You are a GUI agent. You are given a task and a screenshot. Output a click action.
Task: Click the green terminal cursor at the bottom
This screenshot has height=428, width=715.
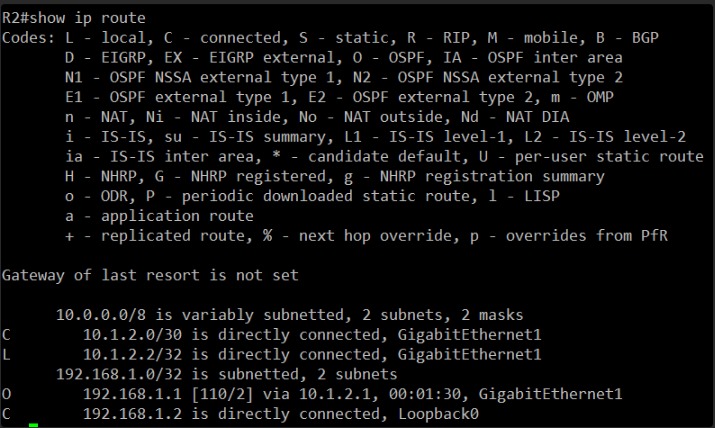tap(33, 425)
